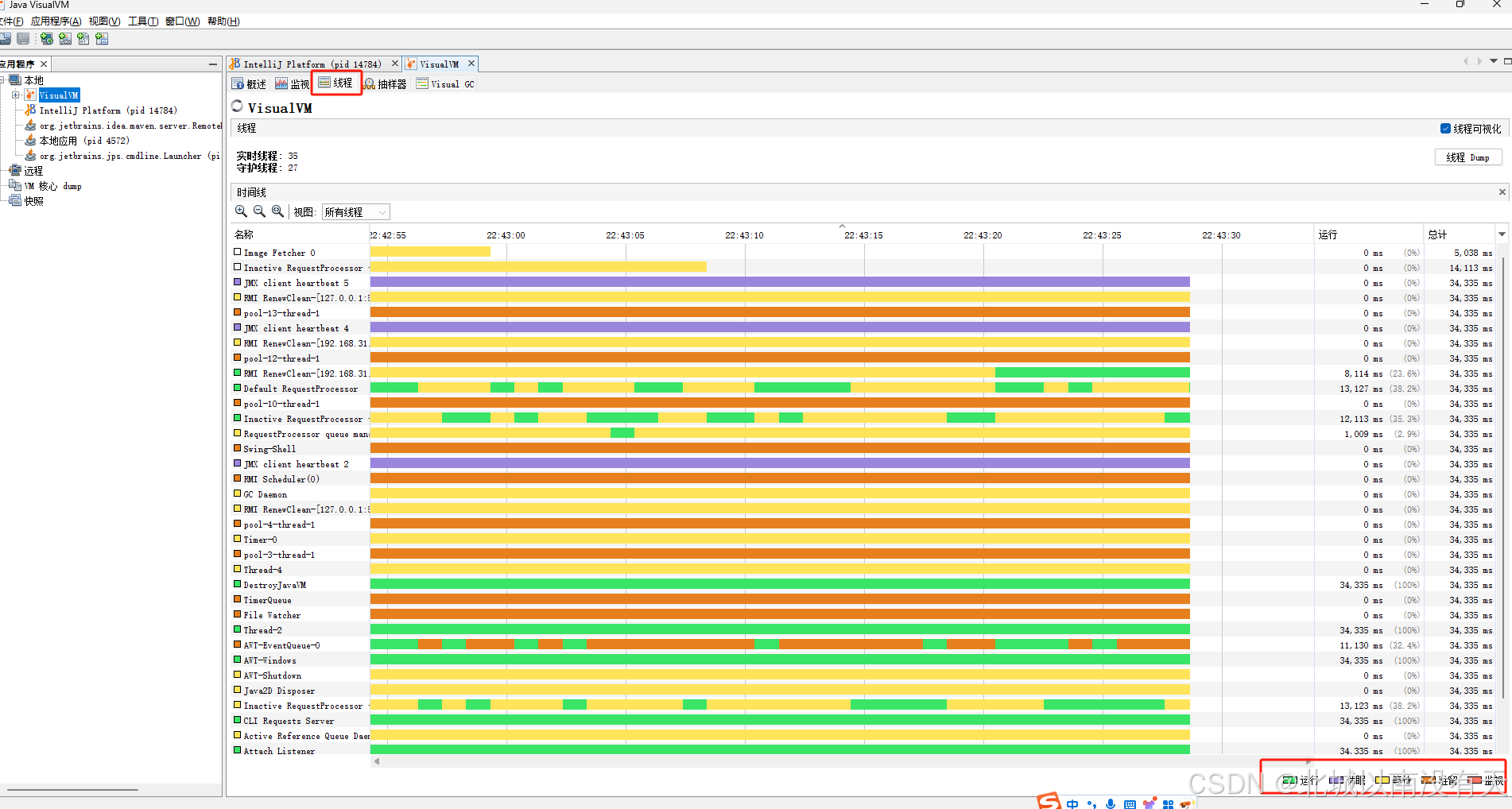The image size is (1512, 809).
Task: Select the org.jetbrains.idea.maven.server tree entry
Action: pyautogui.click(x=130, y=126)
